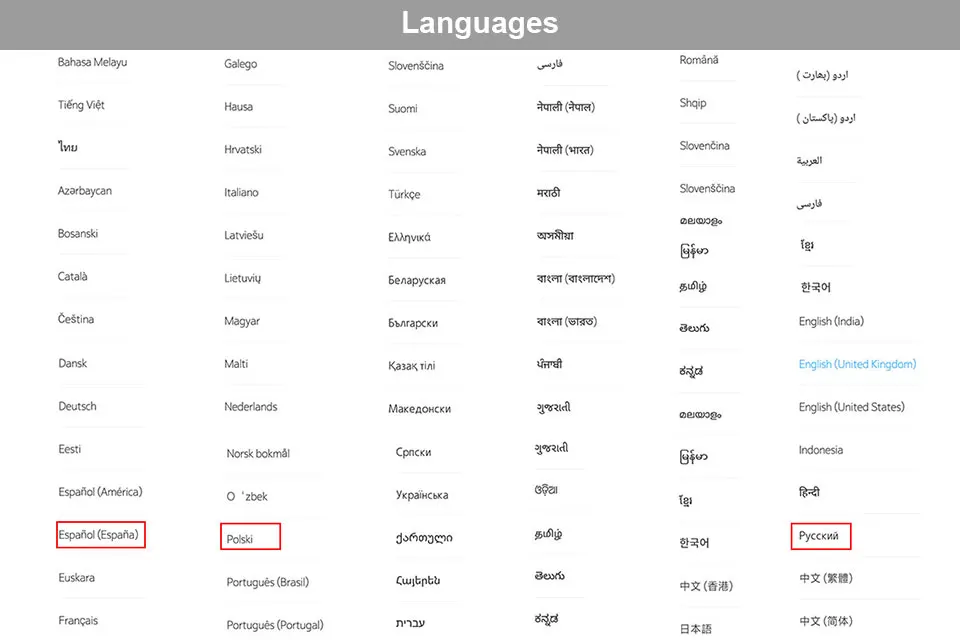Viewport: 960px width, 640px height.
Task: Choose Indonesia language
Action: (820, 450)
